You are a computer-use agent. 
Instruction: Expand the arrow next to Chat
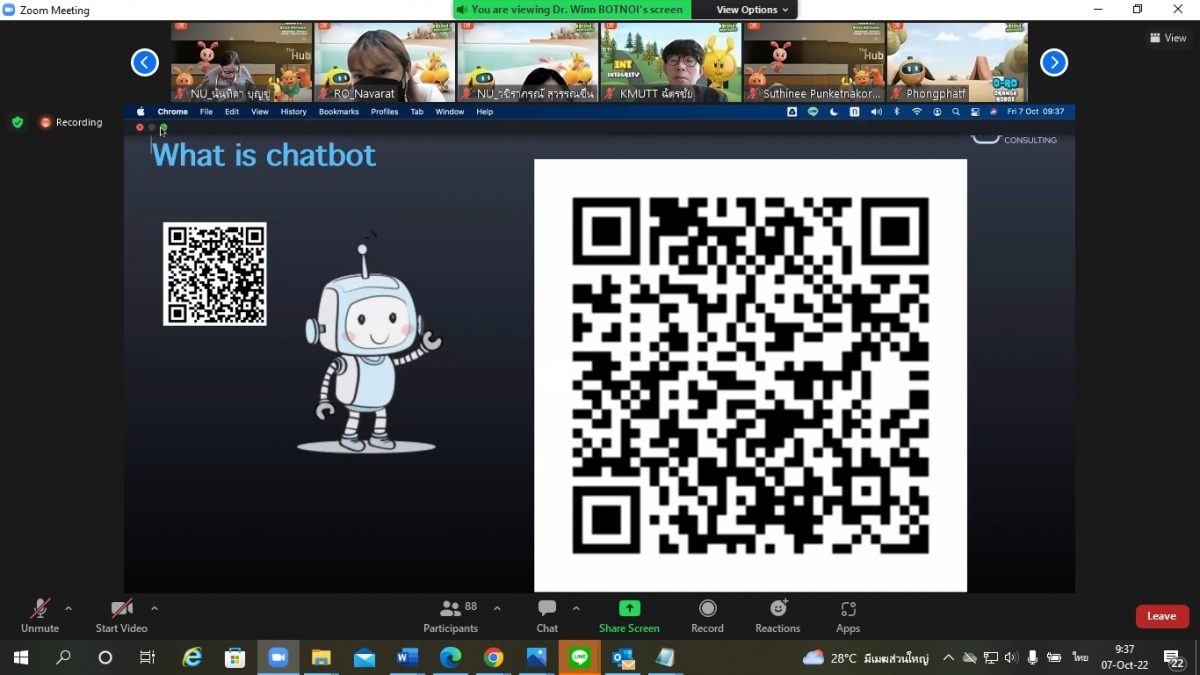[576, 608]
